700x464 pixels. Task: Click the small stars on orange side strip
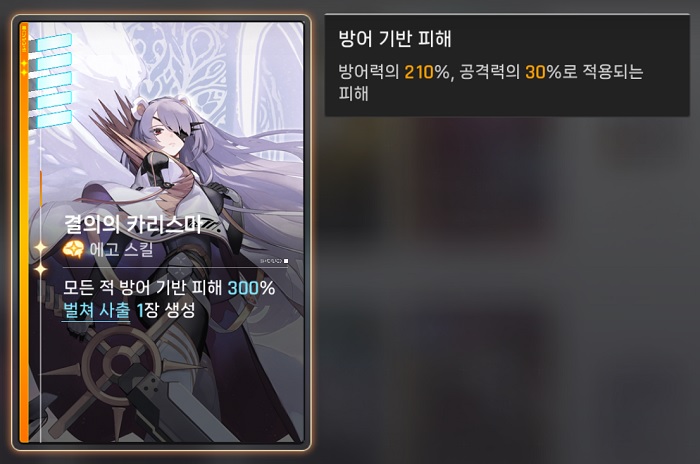[x=24, y=67]
